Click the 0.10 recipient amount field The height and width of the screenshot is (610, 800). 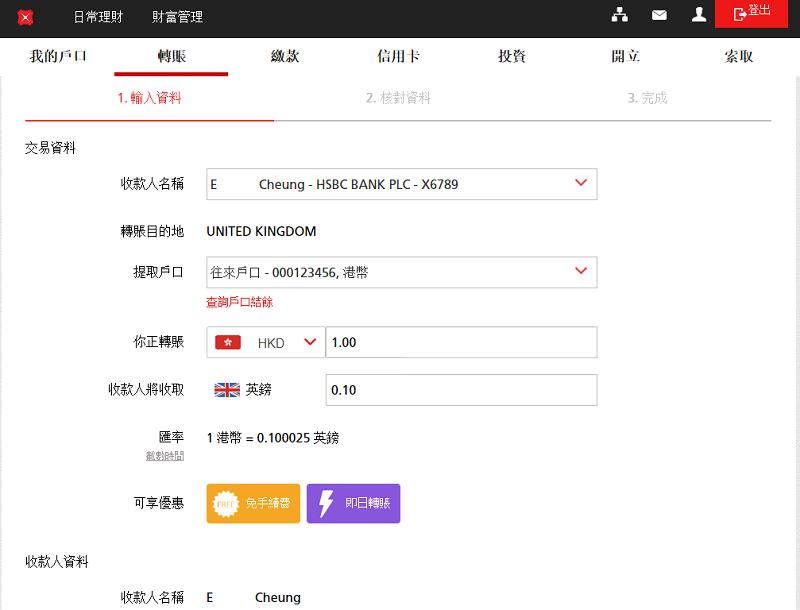pyautogui.click(x=461, y=390)
